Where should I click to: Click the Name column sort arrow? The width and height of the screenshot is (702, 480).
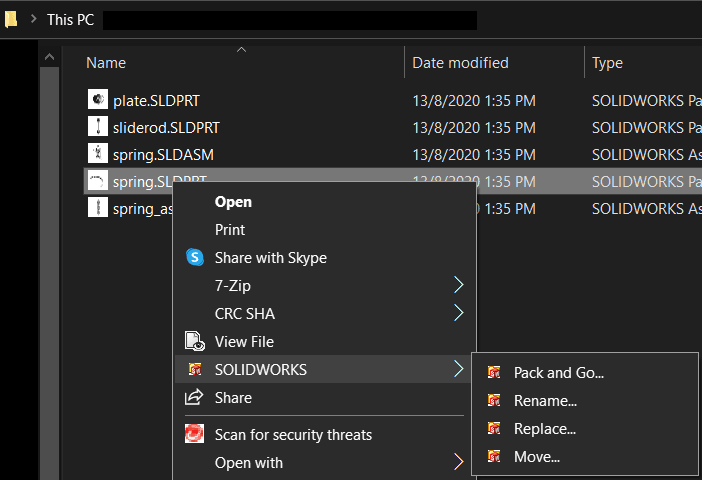(241, 50)
